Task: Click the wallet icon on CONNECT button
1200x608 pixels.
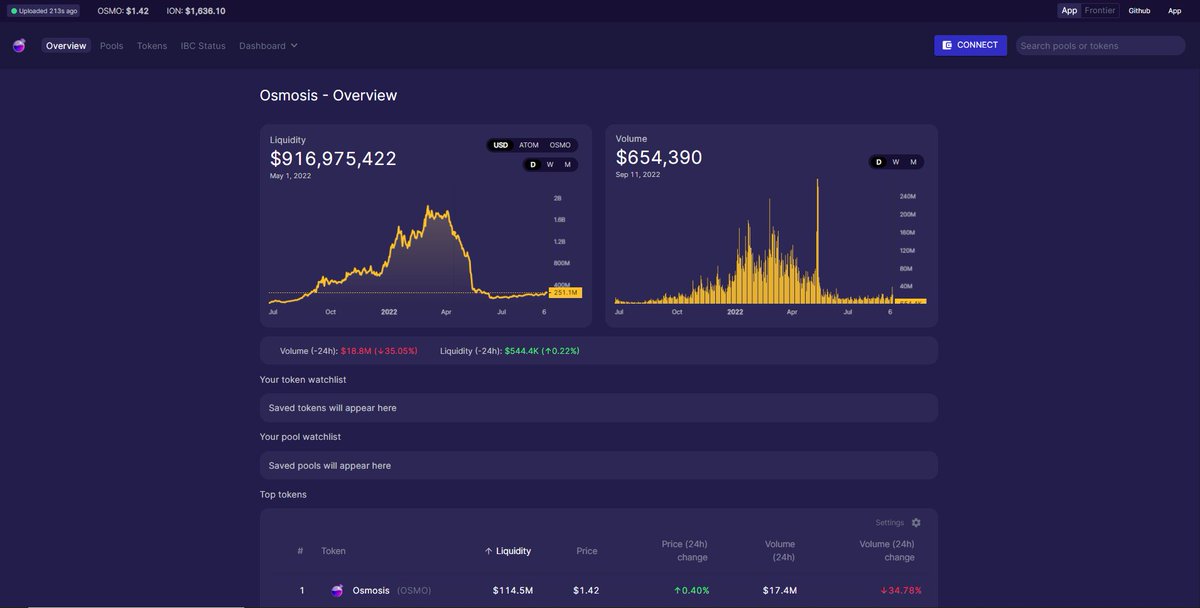Action: pos(947,45)
